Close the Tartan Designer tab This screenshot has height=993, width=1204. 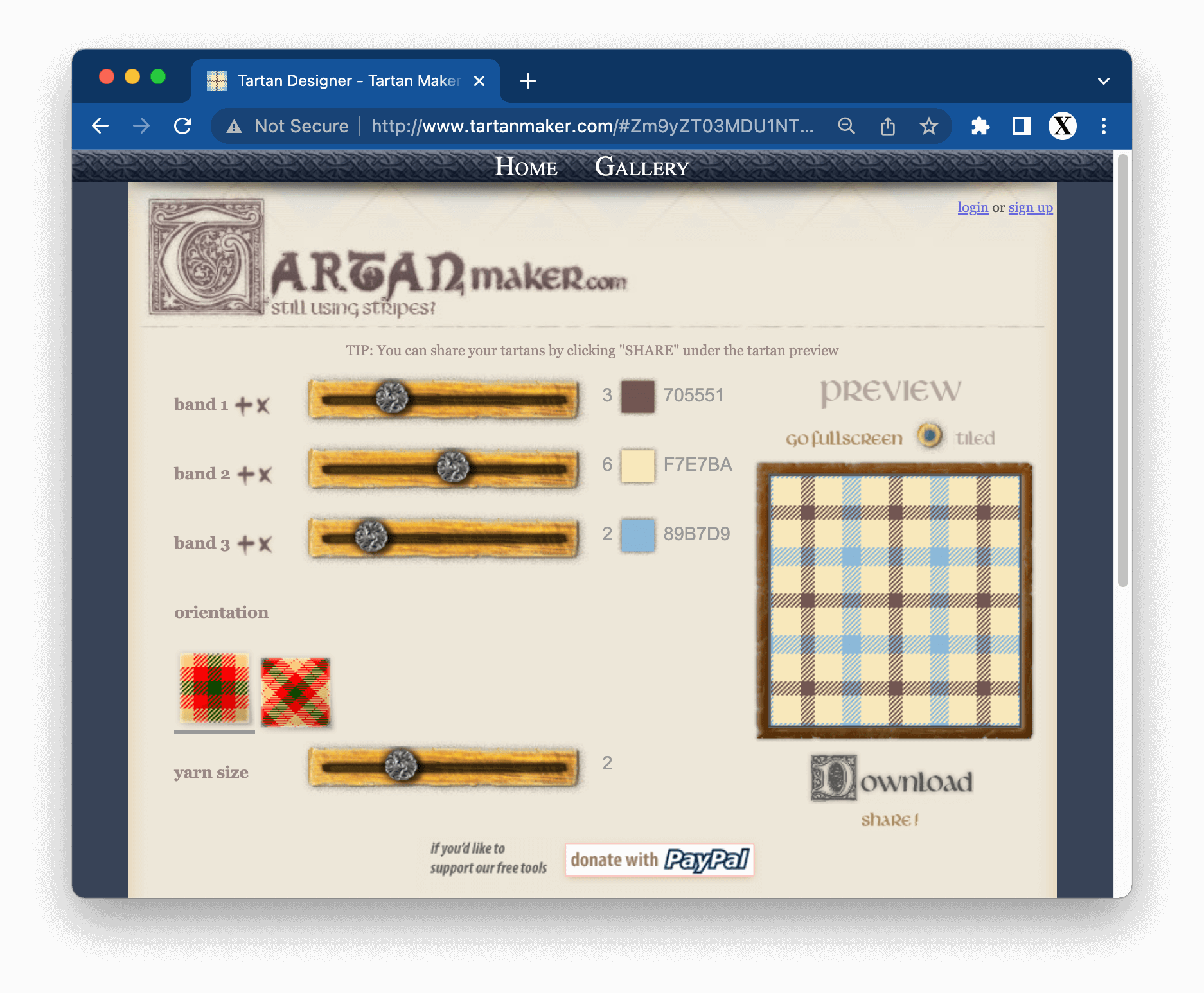[x=479, y=81]
